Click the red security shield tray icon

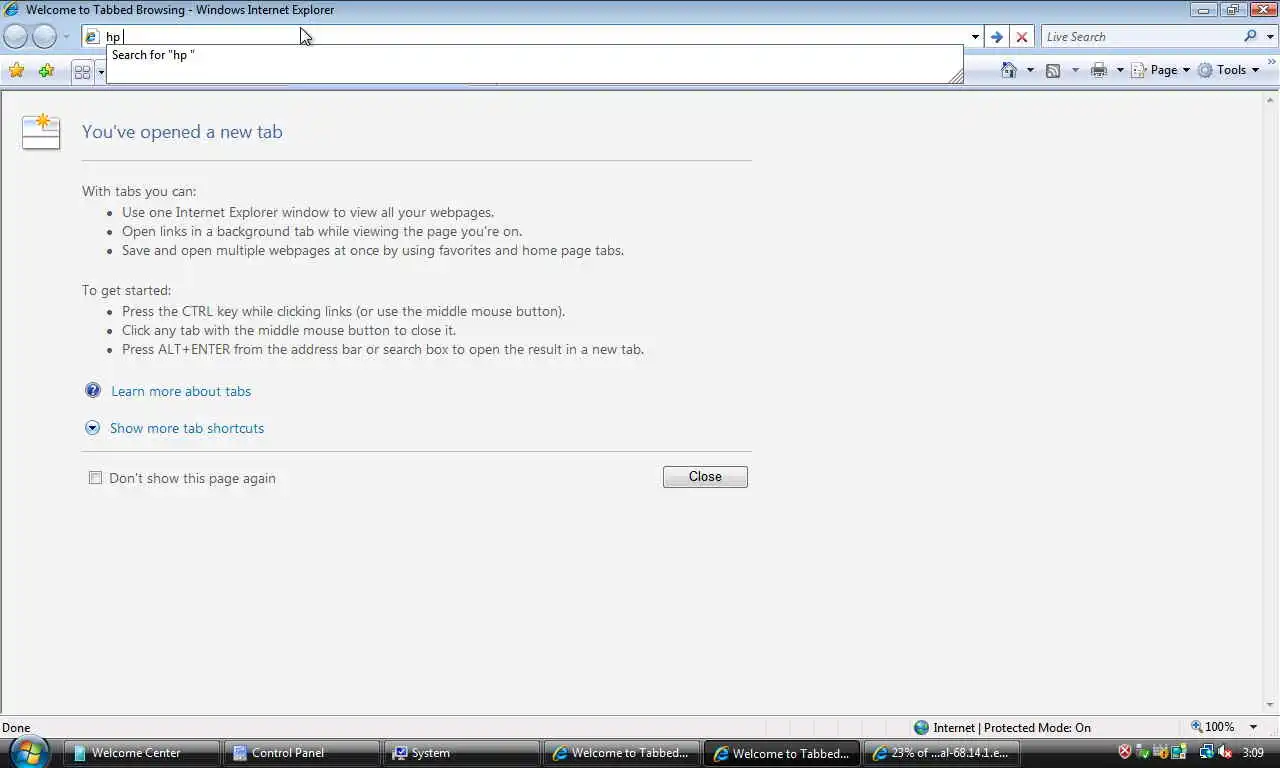pos(1125,752)
